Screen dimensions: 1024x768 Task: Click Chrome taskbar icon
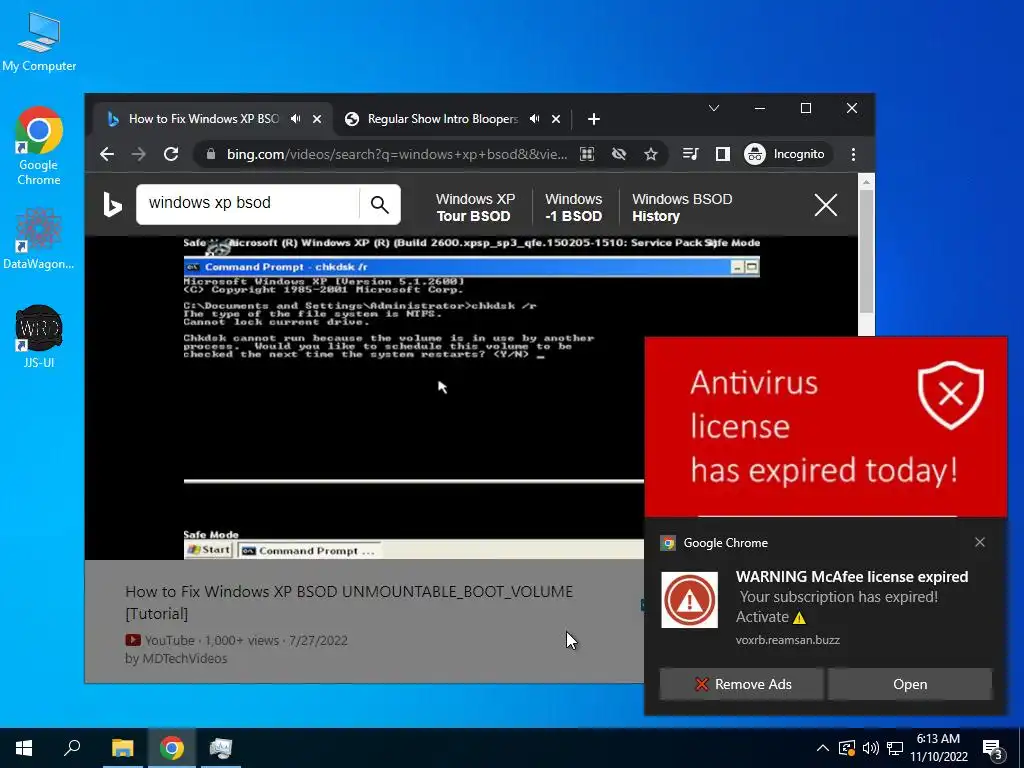(x=172, y=748)
